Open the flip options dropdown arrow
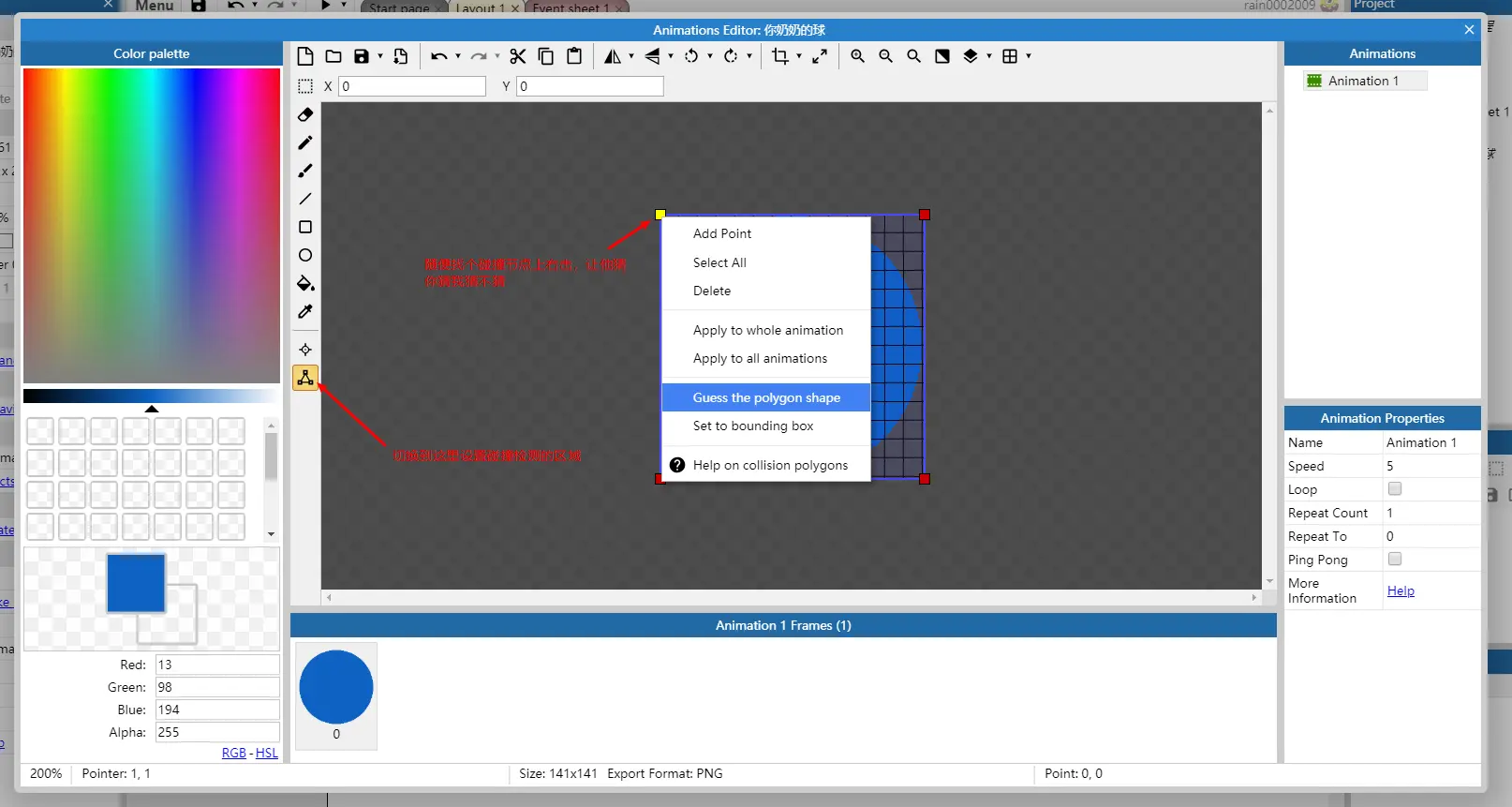This screenshot has height=807, width=1512. tap(671, 56)
